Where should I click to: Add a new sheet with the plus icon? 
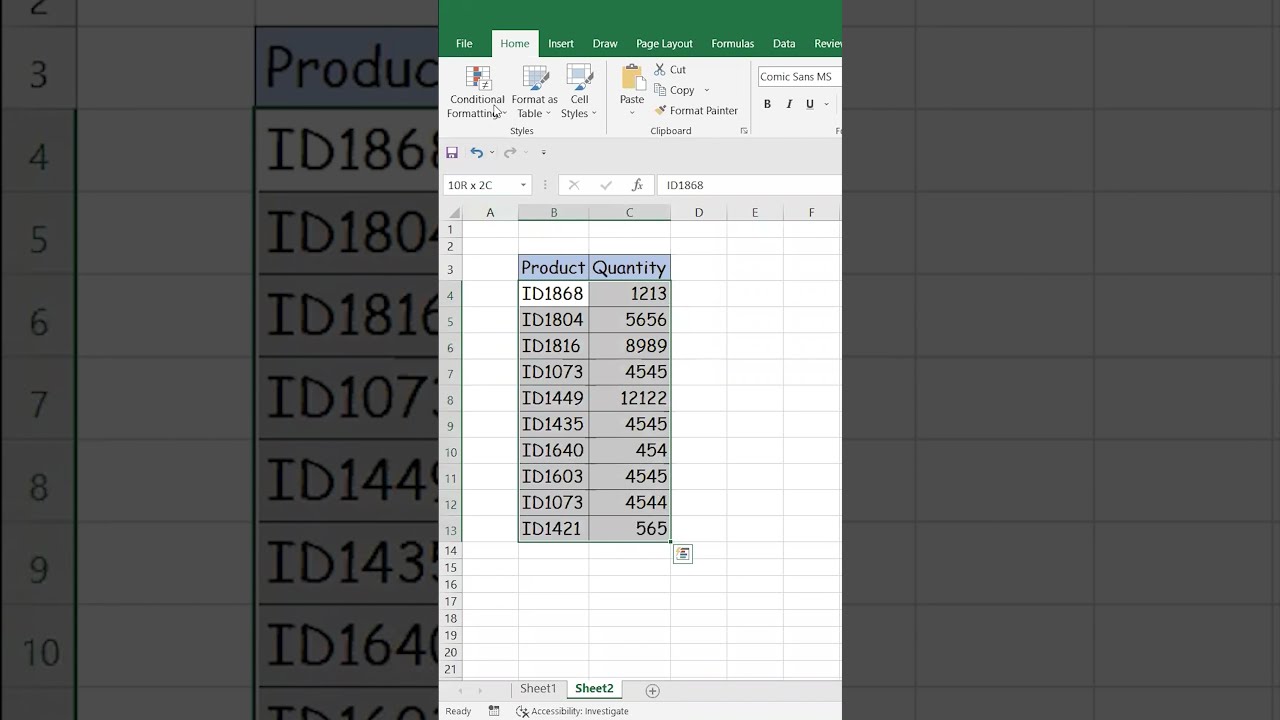653,691
